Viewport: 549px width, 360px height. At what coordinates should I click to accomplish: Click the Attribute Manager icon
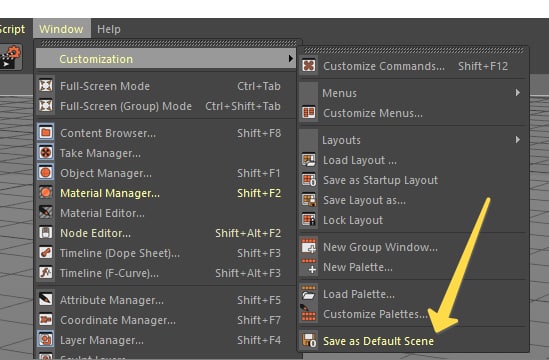point(46,299)
